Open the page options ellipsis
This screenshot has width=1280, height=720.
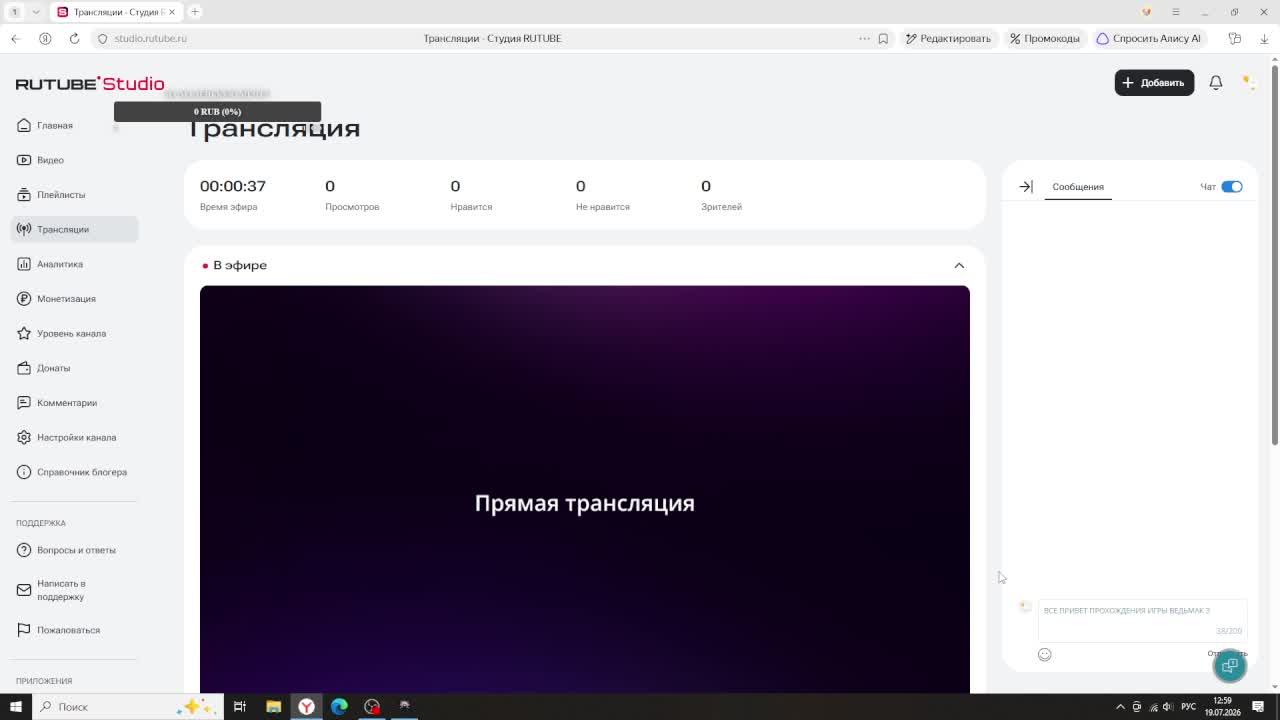[x=864, y=38]
